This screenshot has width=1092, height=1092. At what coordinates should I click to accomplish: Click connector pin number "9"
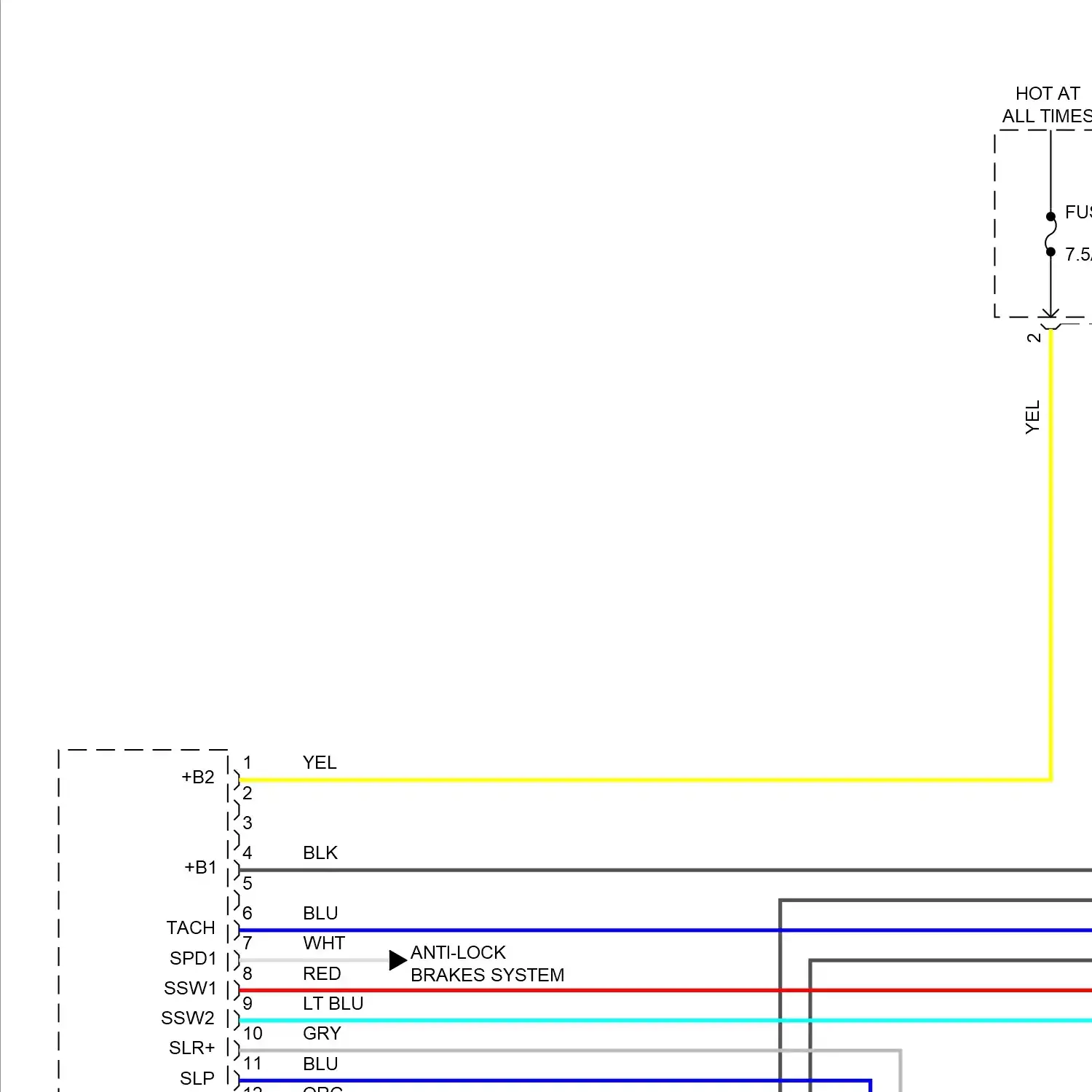click(x=248, y=1003)
